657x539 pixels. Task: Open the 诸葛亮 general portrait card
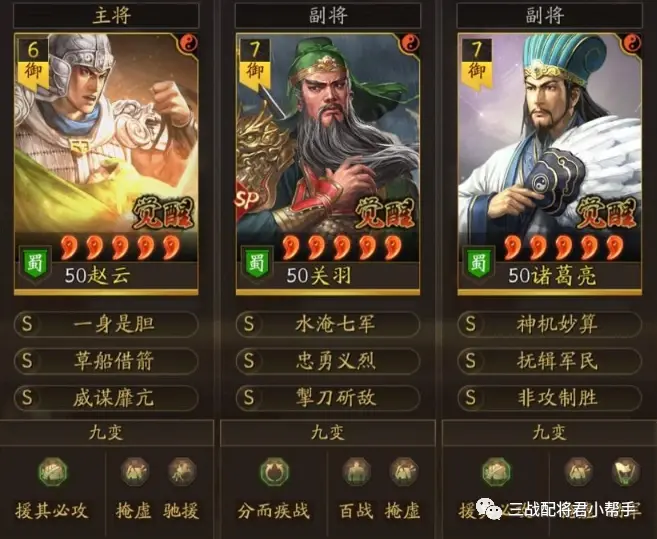click(549, 164)
